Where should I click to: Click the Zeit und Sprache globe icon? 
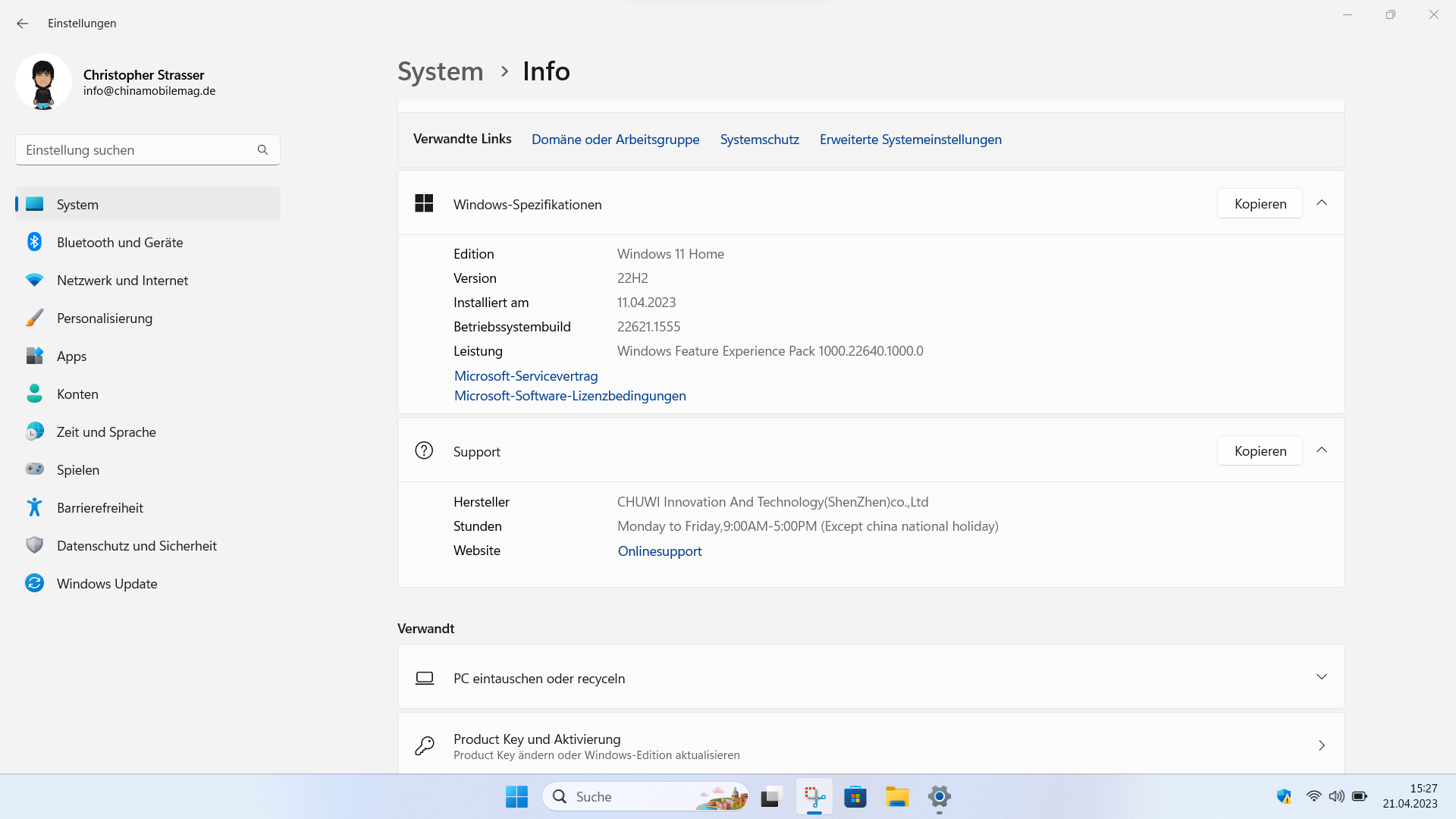[34, 431]
